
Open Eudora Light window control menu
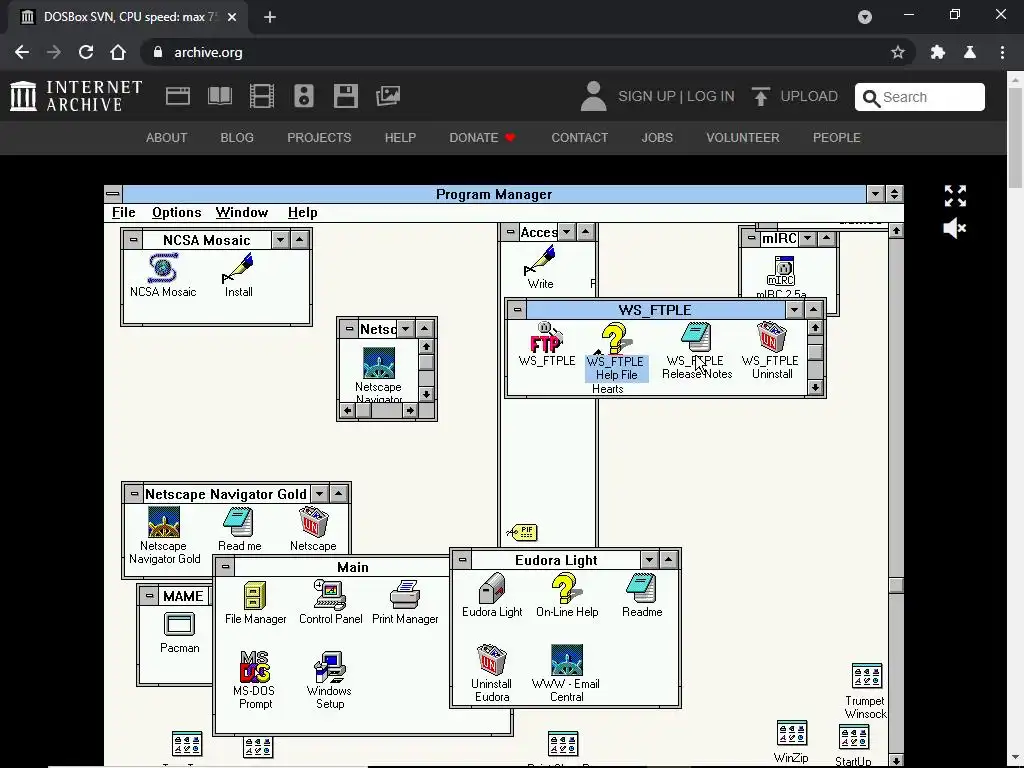point(462,560)
